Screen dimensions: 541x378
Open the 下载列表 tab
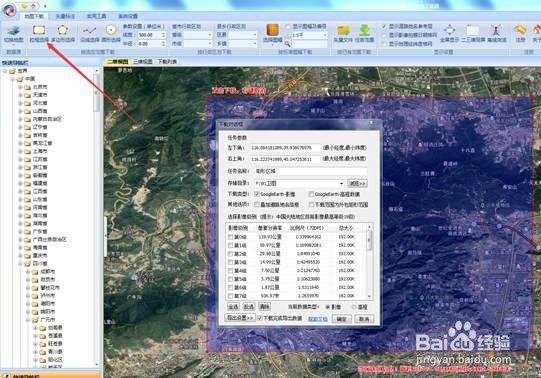[167, 61]
